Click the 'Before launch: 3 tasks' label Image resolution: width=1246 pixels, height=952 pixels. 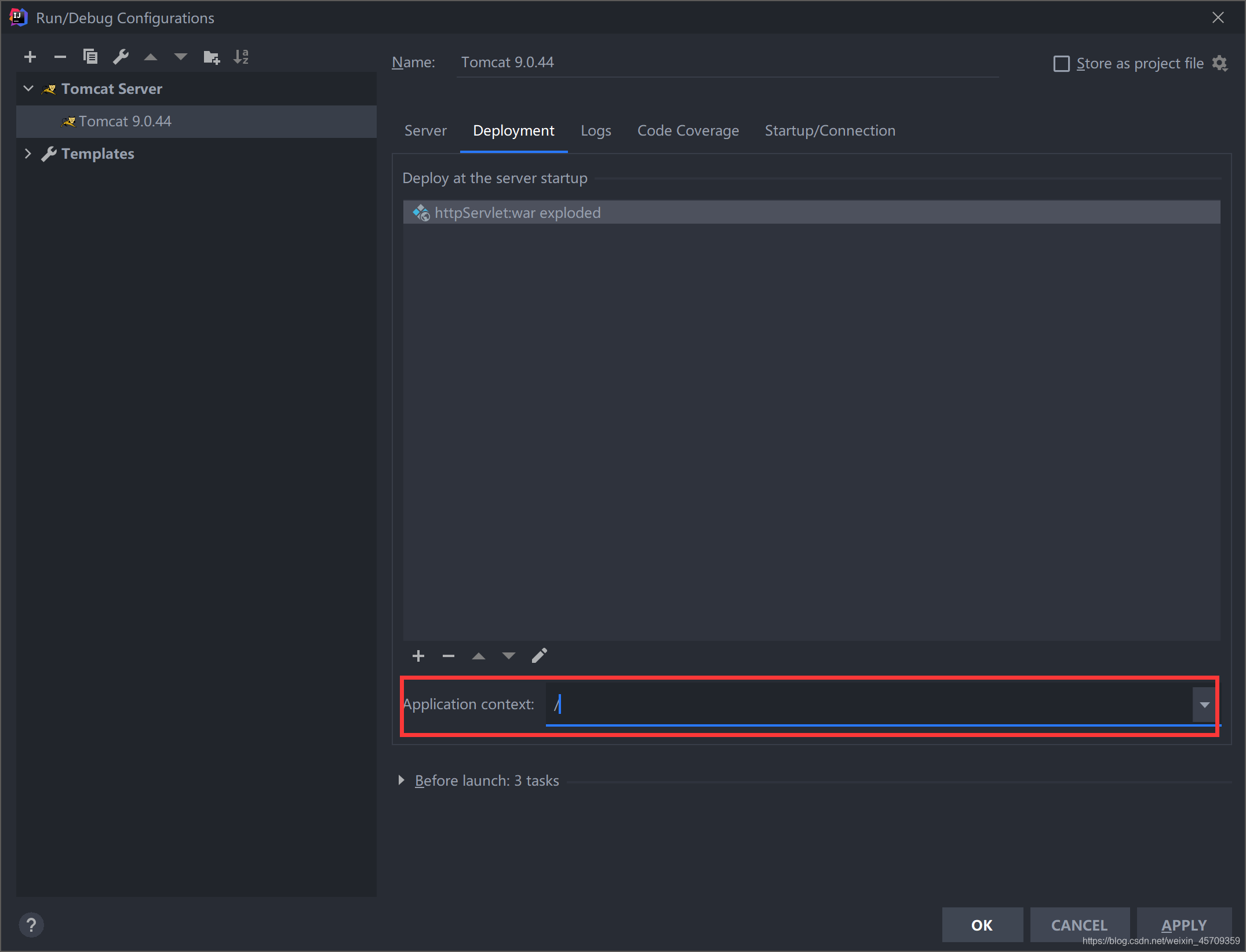click(487, 780)
